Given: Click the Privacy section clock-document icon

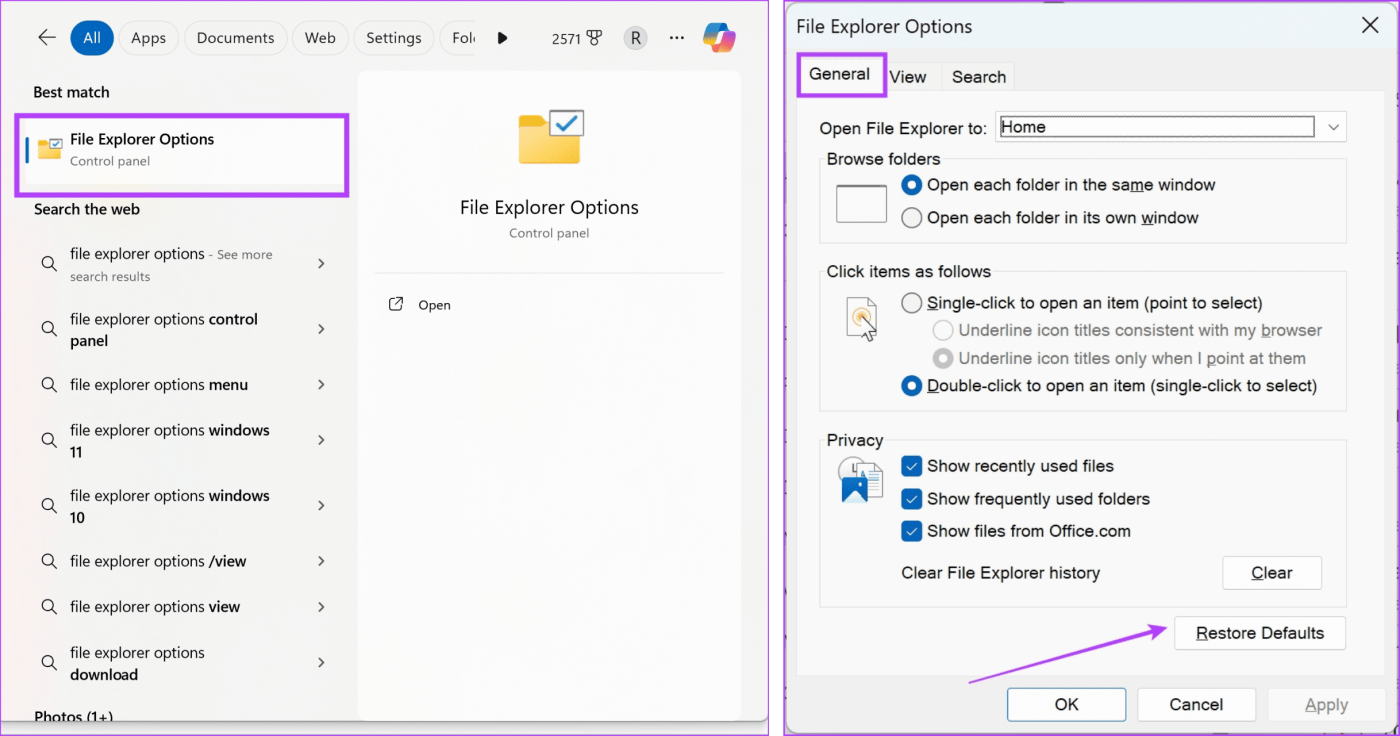Looking at the screenshot, I should coord(860,479).
